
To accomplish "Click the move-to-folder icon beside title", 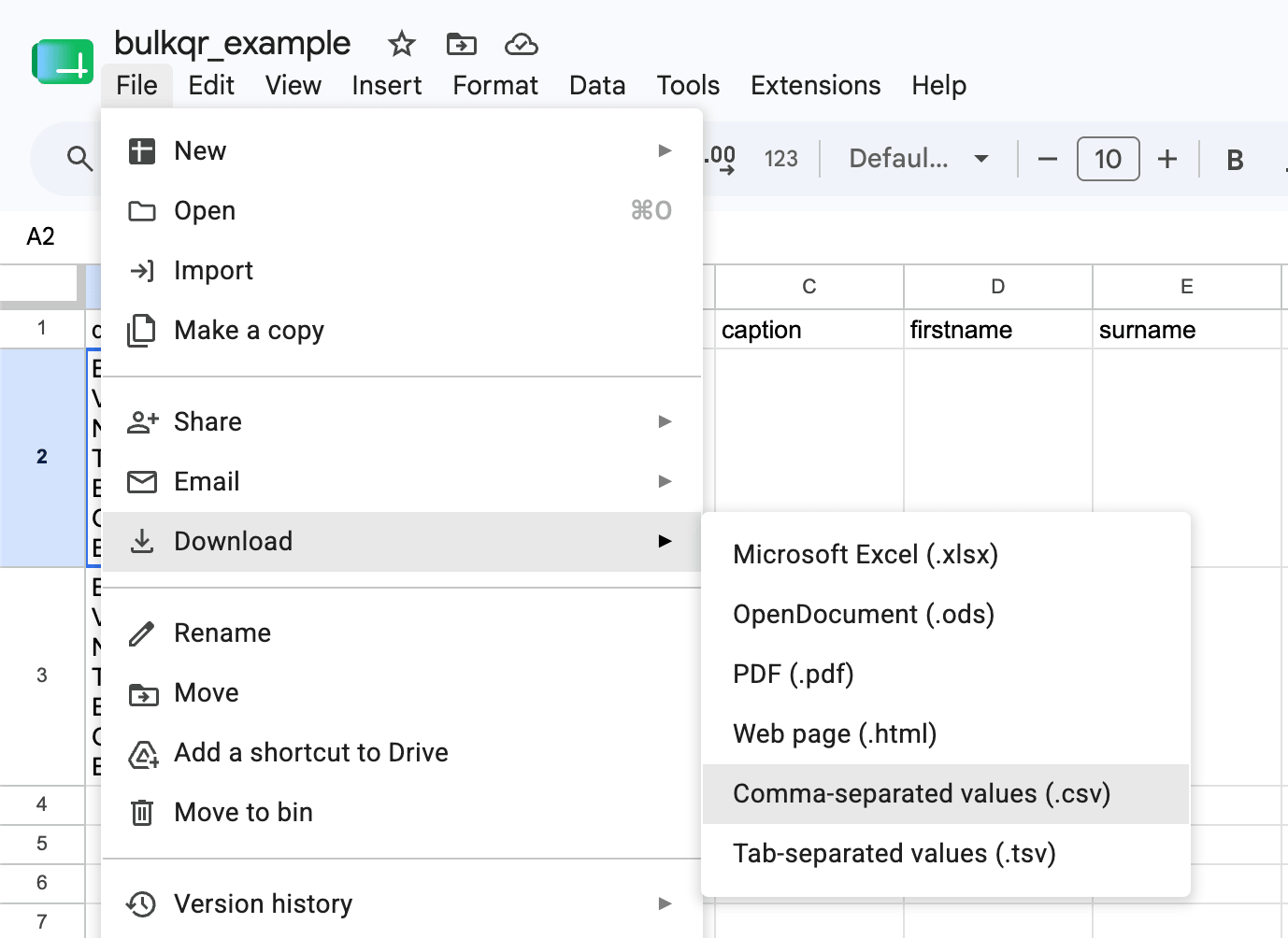I will tap(462, 43).
